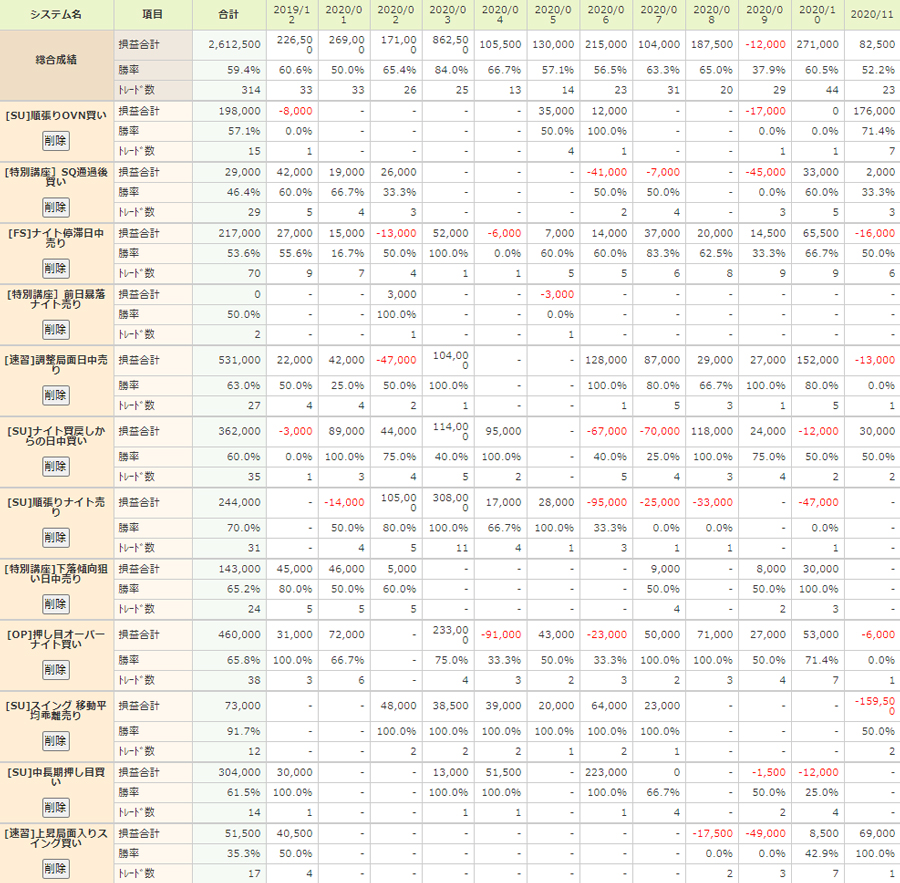Click 削除 for [速習]調整局面日中売り
Screen dimensions: 900x883
pos(56,395)
